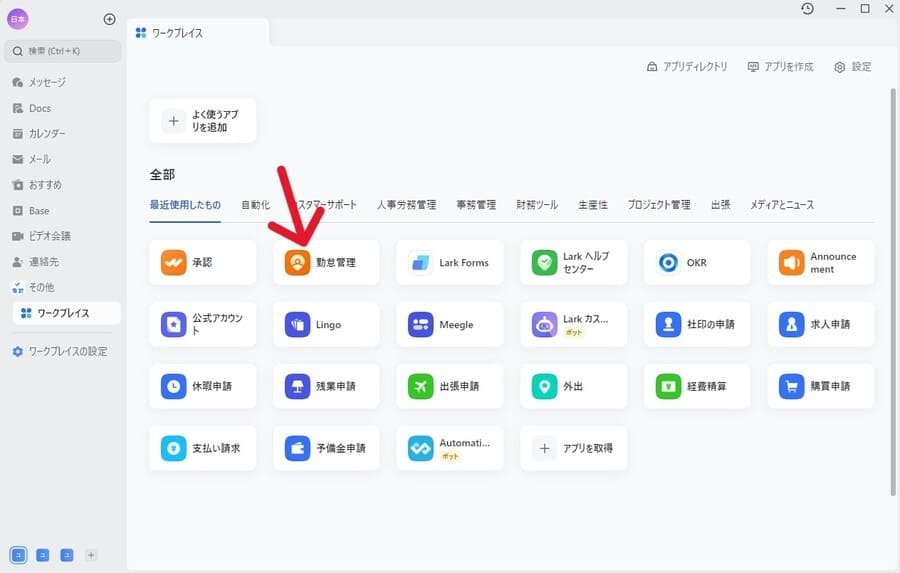Open Lark ヘルプセンター app
Image resolution: width=900 pixels, height=573 pixels.
pyautogui.click(x=573, y=262)
